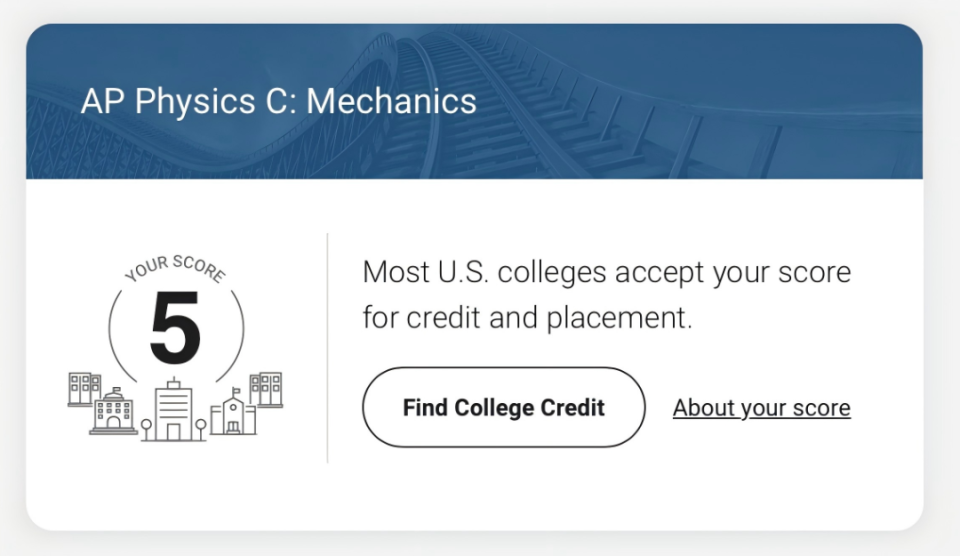Click the Find College Credit button
Screen dimensions: 960x556
[503, 407]
